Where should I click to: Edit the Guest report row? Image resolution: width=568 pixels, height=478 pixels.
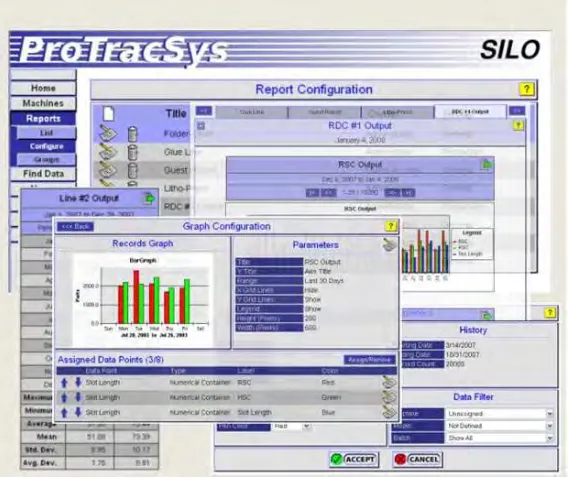pyautogui.click(x=108, y=169)
